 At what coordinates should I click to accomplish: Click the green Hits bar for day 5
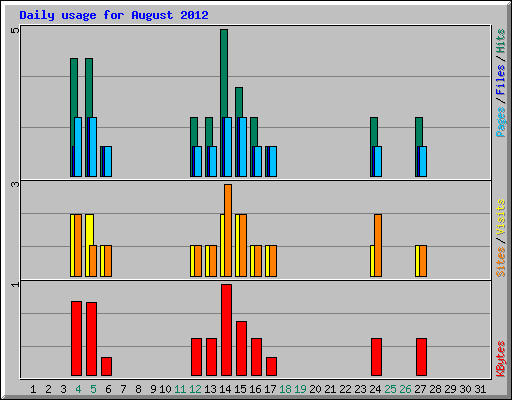tap(89, 88)
